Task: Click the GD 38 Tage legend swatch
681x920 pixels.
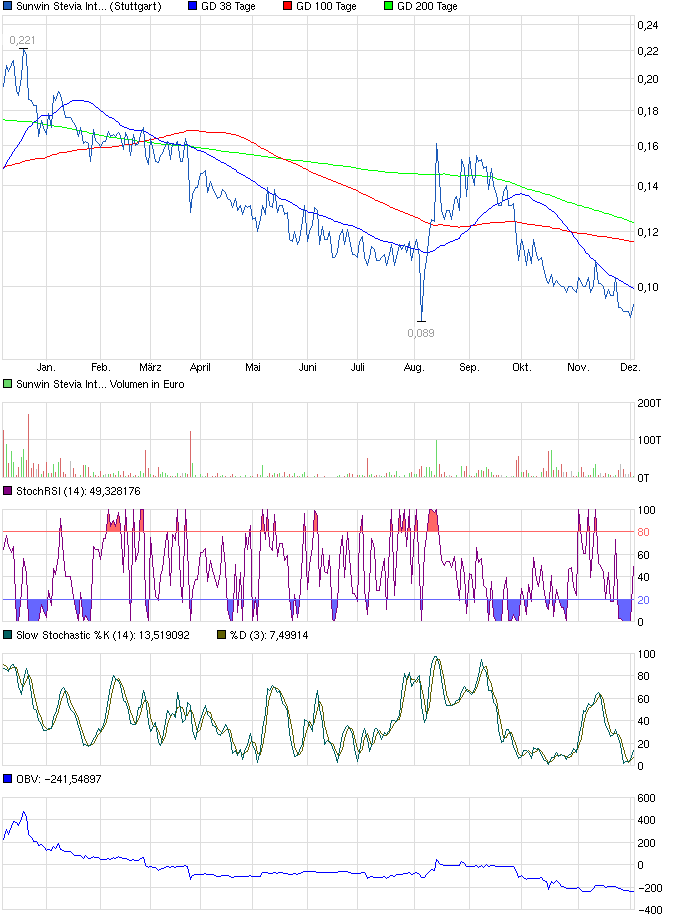Action: pos(192,6)
